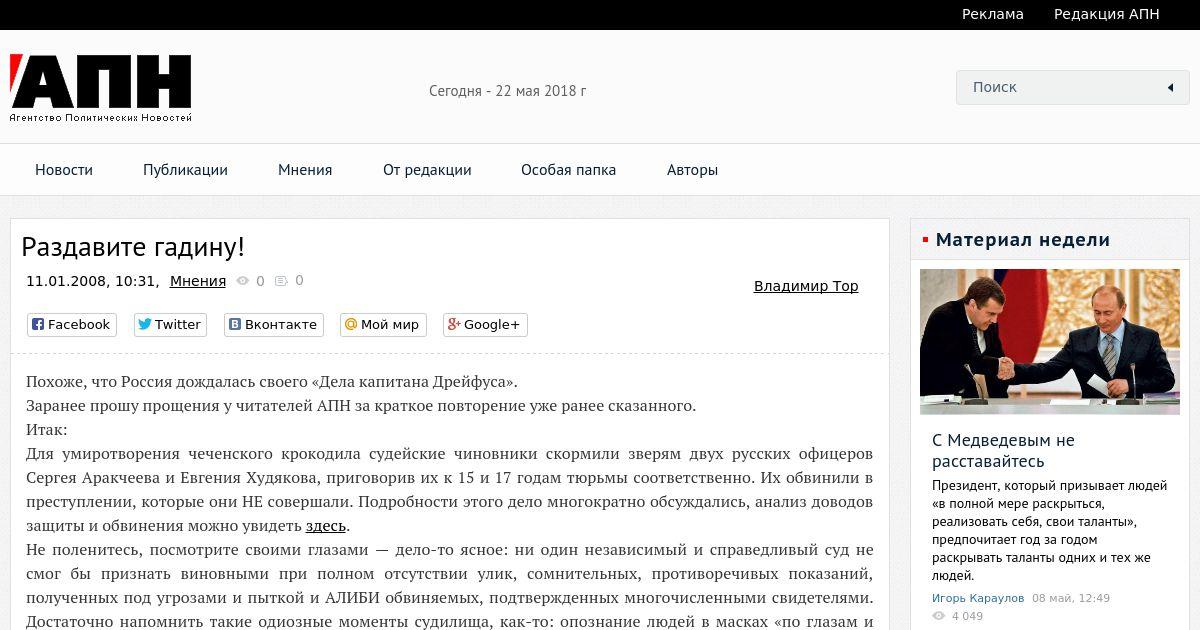The image size is (1200, 630).
Task: Follow the здесь link in article
Action: pyautogui.click(x=326, y=526)
